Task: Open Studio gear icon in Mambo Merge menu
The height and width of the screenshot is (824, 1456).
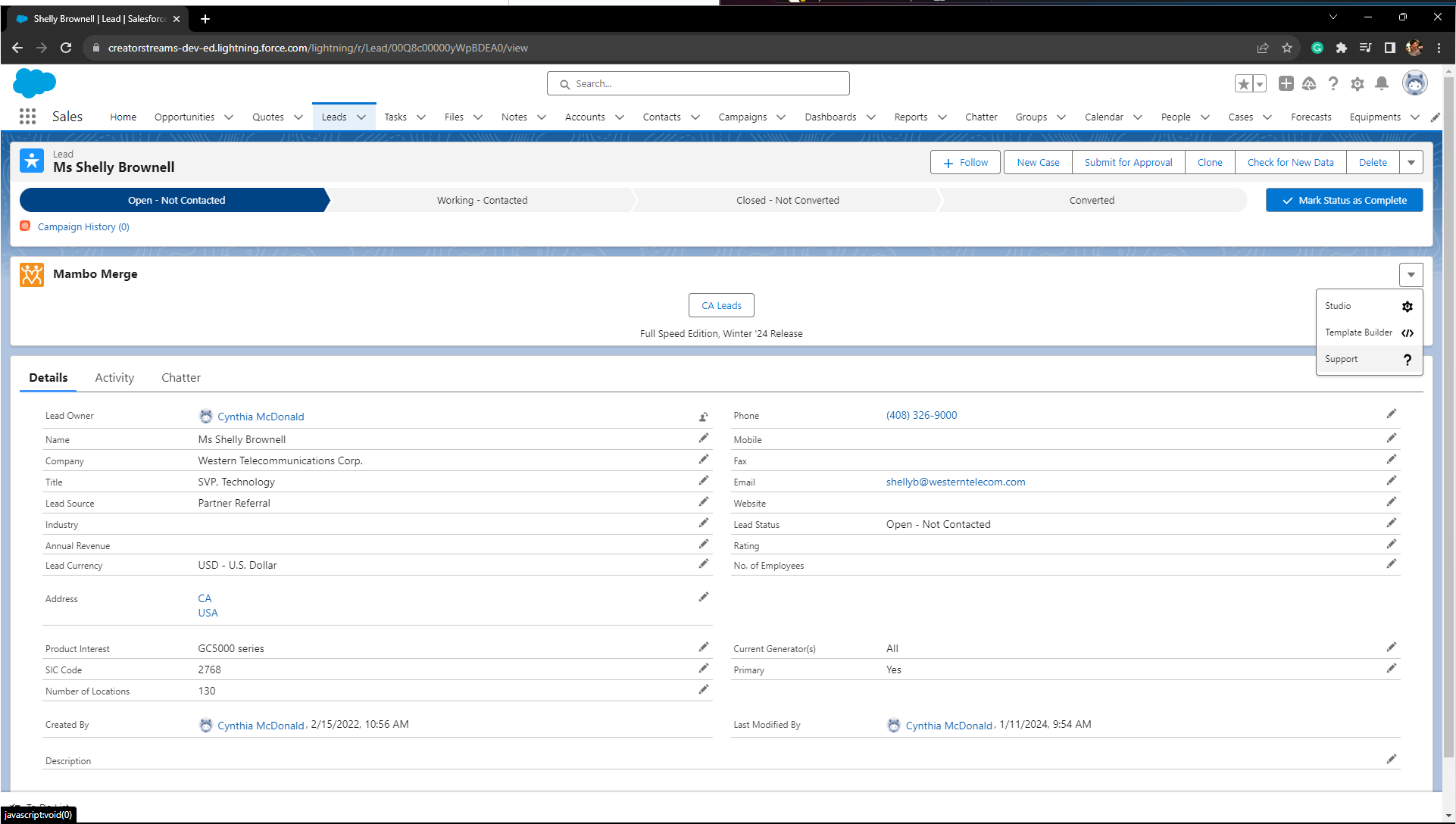Action: tap(1408, 306)
